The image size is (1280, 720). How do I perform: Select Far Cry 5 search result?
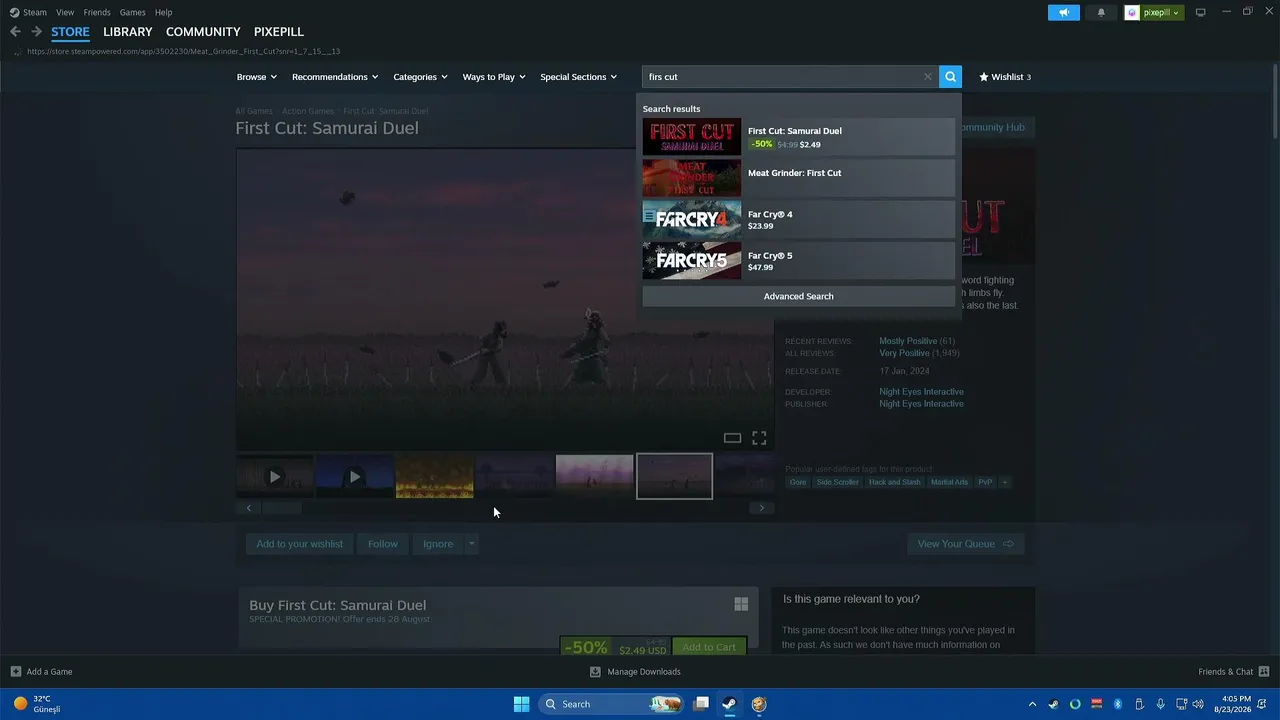click(x=798, y=261)
